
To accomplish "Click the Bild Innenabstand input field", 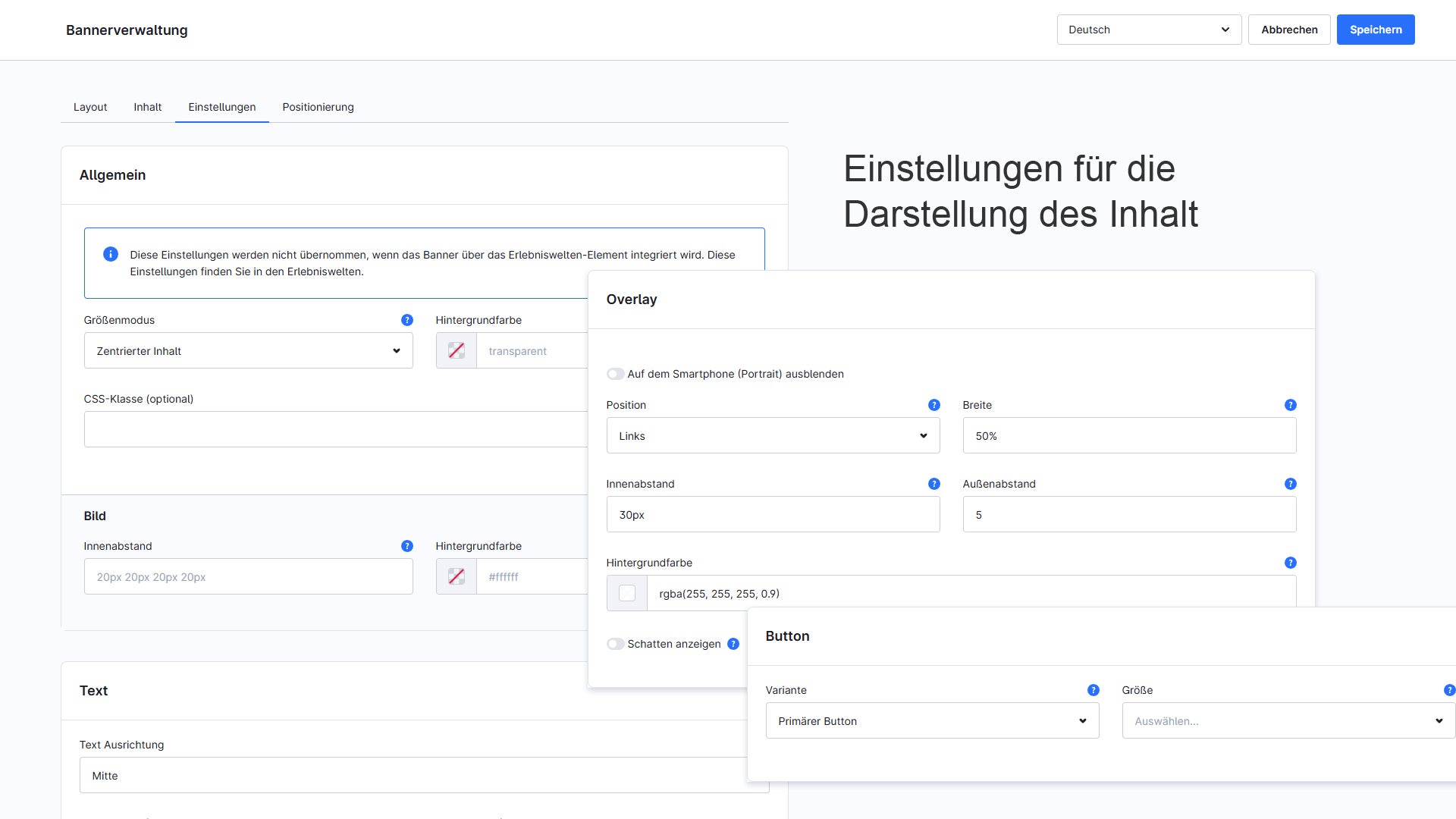I will [249, 576].
